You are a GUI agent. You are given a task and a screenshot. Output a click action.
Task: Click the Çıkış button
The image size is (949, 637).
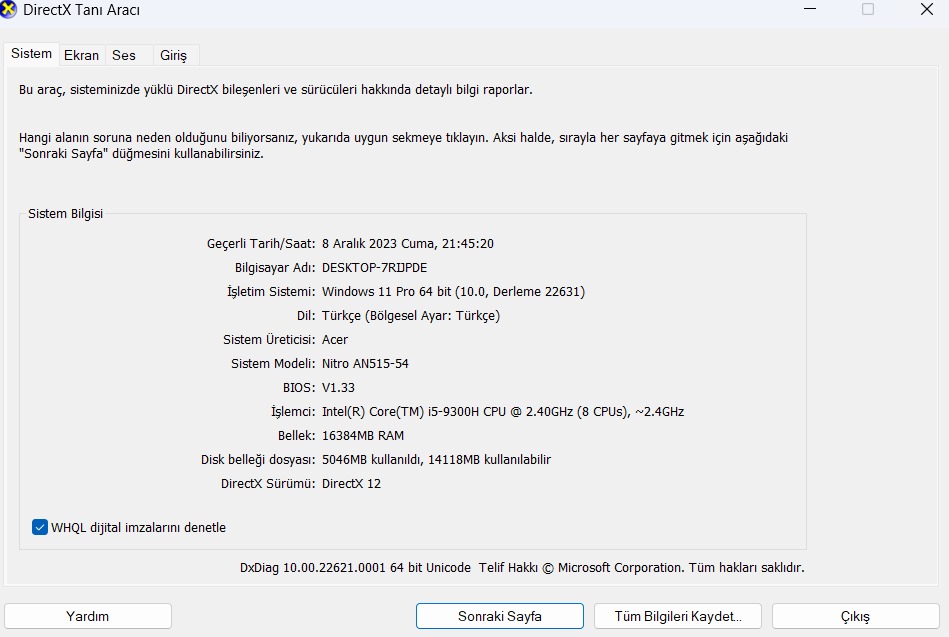tap(855, 616)
